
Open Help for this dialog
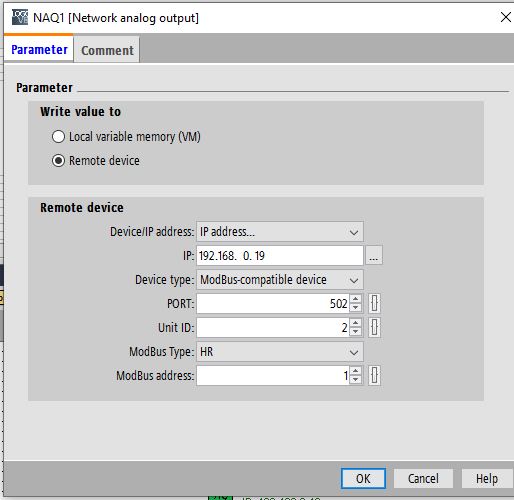point(486,479)
